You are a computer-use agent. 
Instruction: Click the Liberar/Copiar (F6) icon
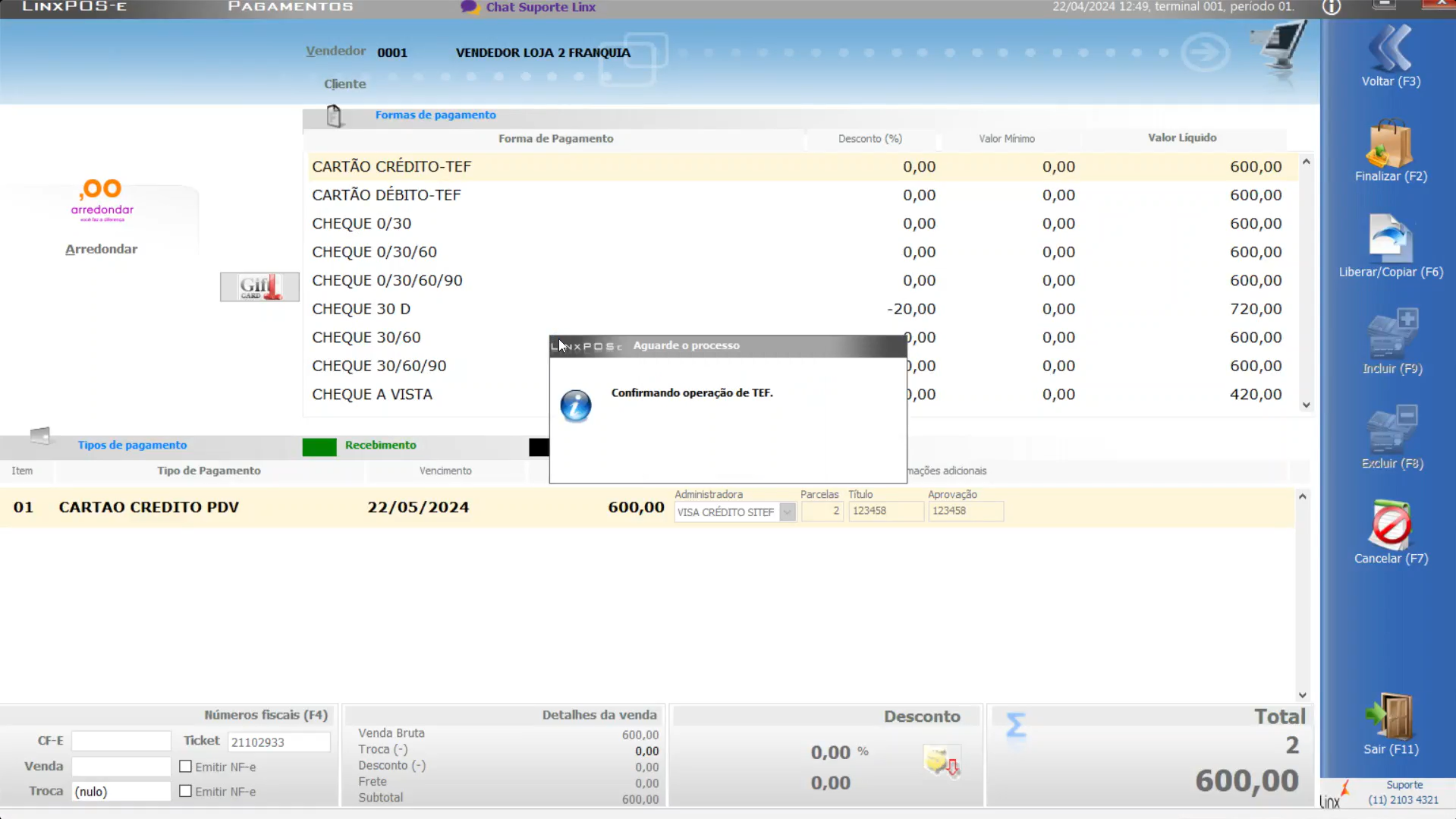point(1390,238)
